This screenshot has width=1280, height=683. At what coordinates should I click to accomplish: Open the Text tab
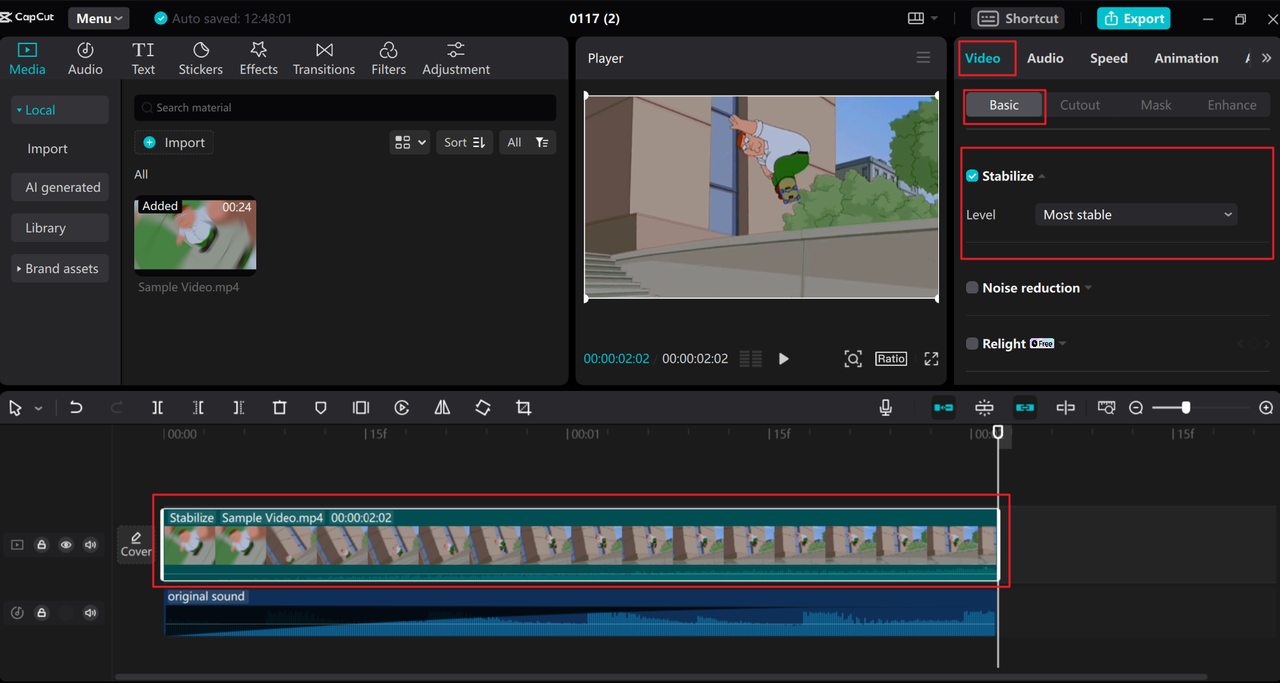pyautogui.click(x=143, y=59)
